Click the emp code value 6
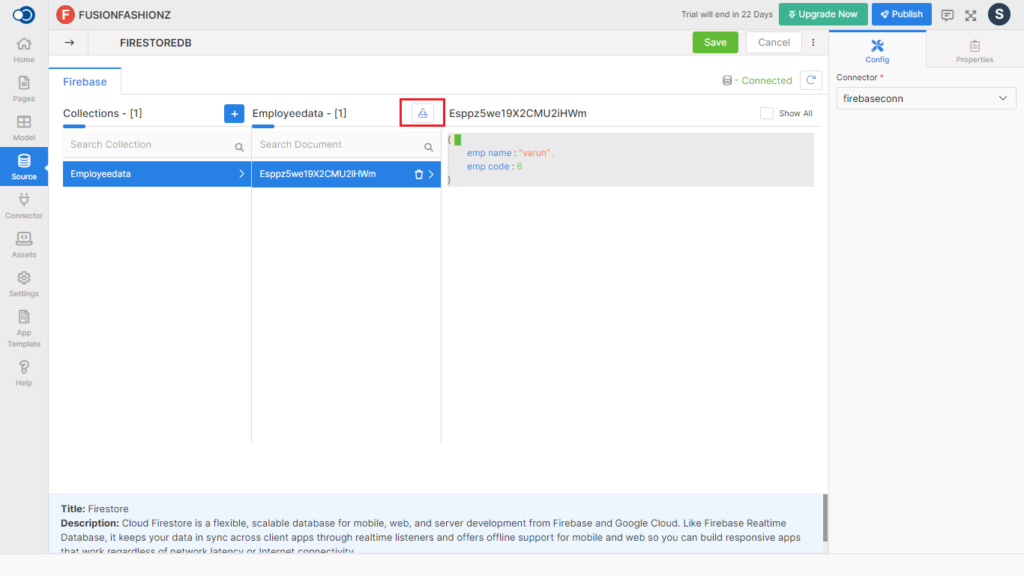 [x=519, y=167]
